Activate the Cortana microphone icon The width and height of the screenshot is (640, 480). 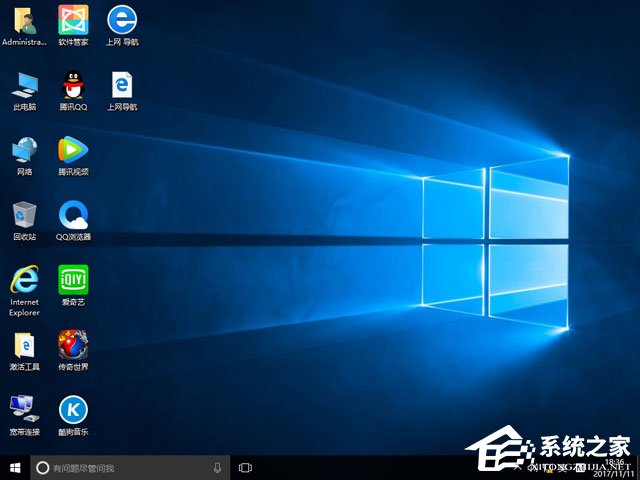coord(217,467)
